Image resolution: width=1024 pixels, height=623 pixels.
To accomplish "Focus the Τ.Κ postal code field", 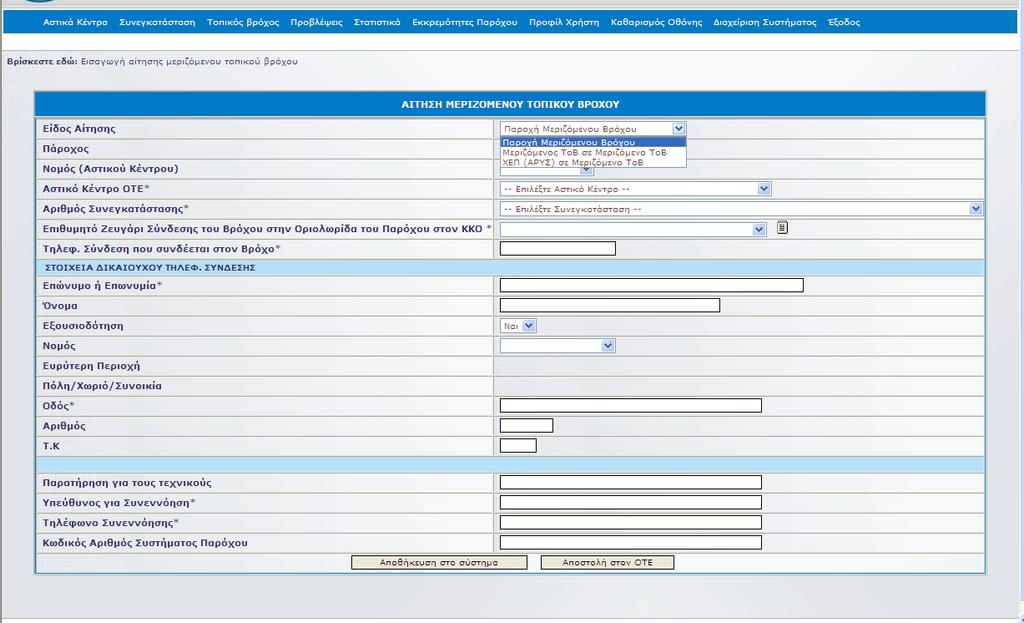I will (x=519, y=445).
